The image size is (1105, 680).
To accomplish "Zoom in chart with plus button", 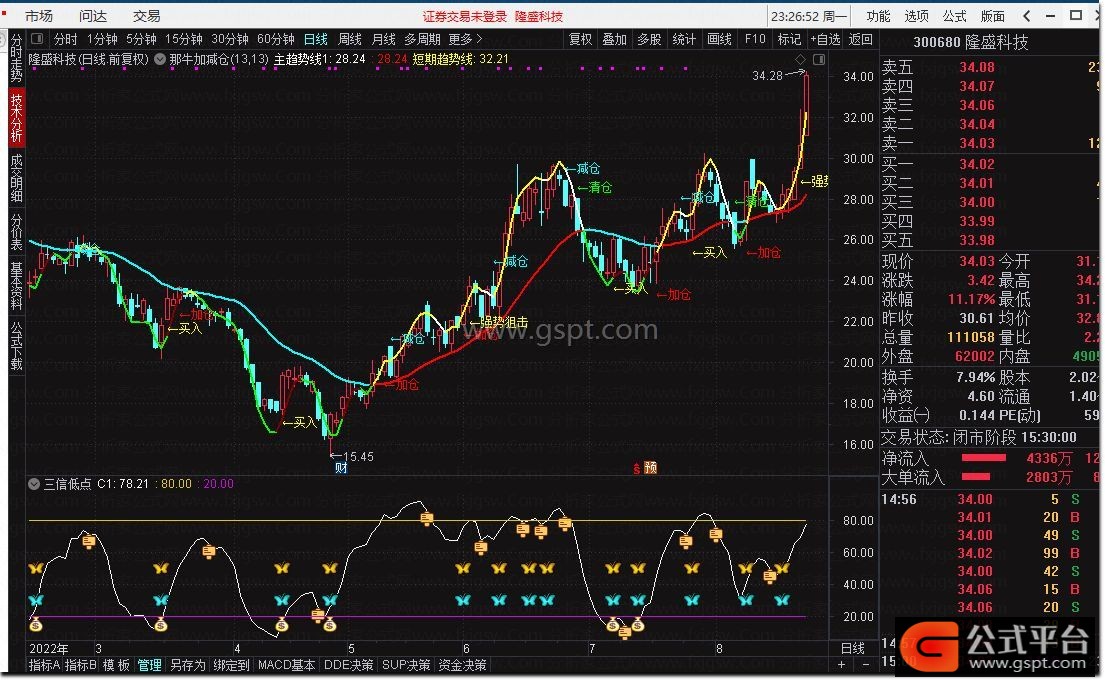I will click(841, 665).
